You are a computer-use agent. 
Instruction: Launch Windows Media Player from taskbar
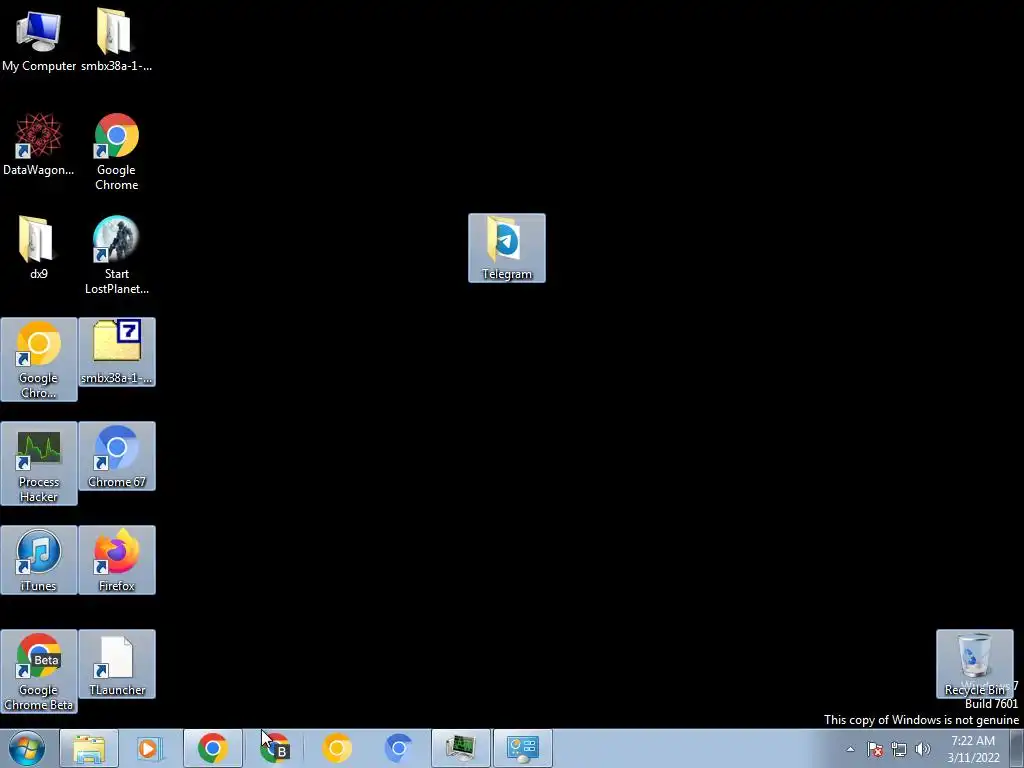(150, 748)
